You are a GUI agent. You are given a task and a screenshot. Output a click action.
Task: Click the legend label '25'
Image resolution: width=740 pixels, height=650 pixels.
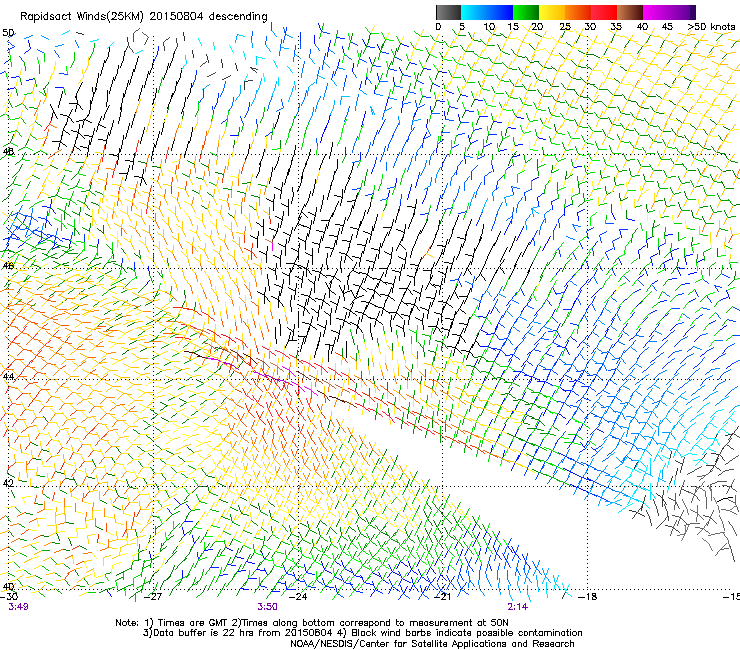tap(565, 27)
